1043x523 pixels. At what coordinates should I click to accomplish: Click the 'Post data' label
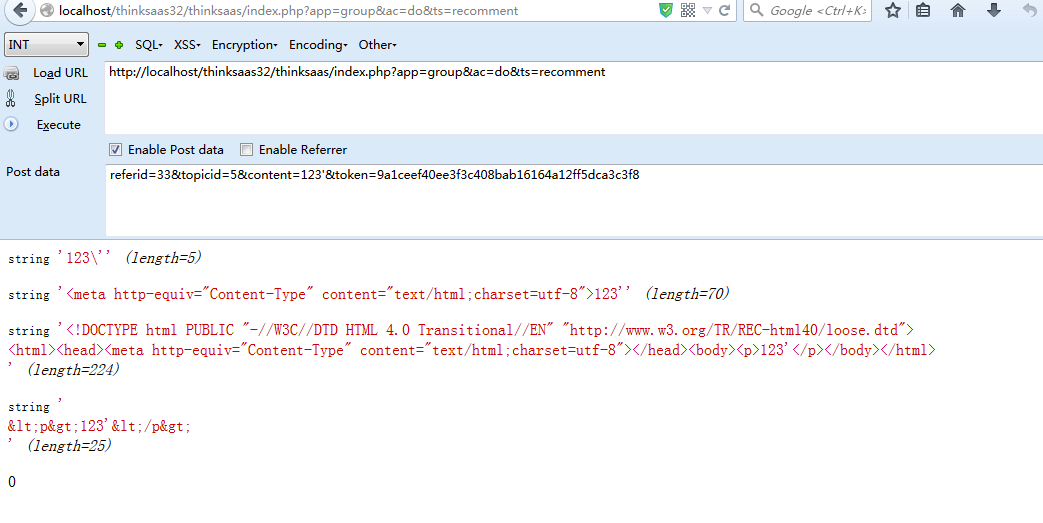click(x=33, y=172)
